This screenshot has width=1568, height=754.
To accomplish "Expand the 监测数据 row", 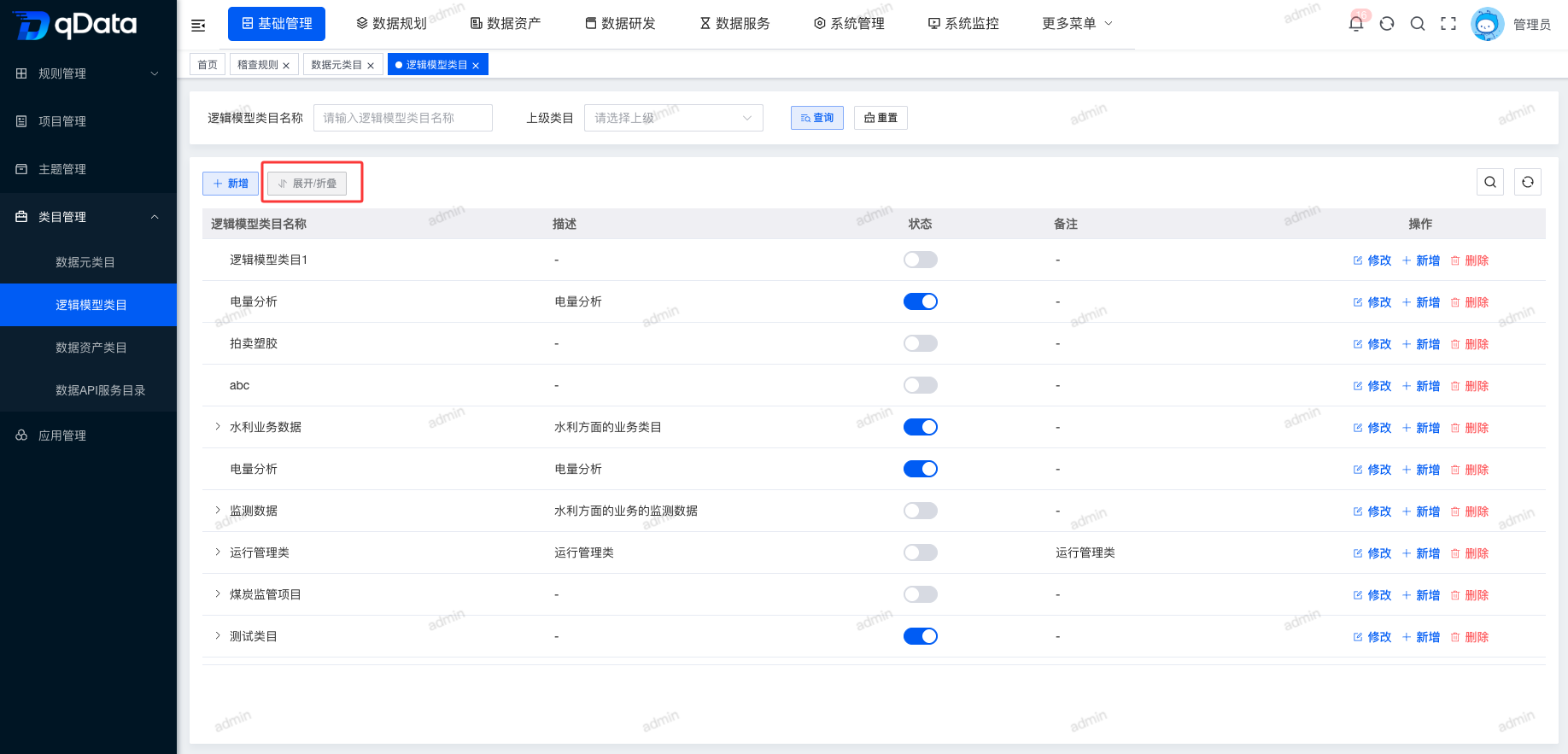I will click(218, 511).
